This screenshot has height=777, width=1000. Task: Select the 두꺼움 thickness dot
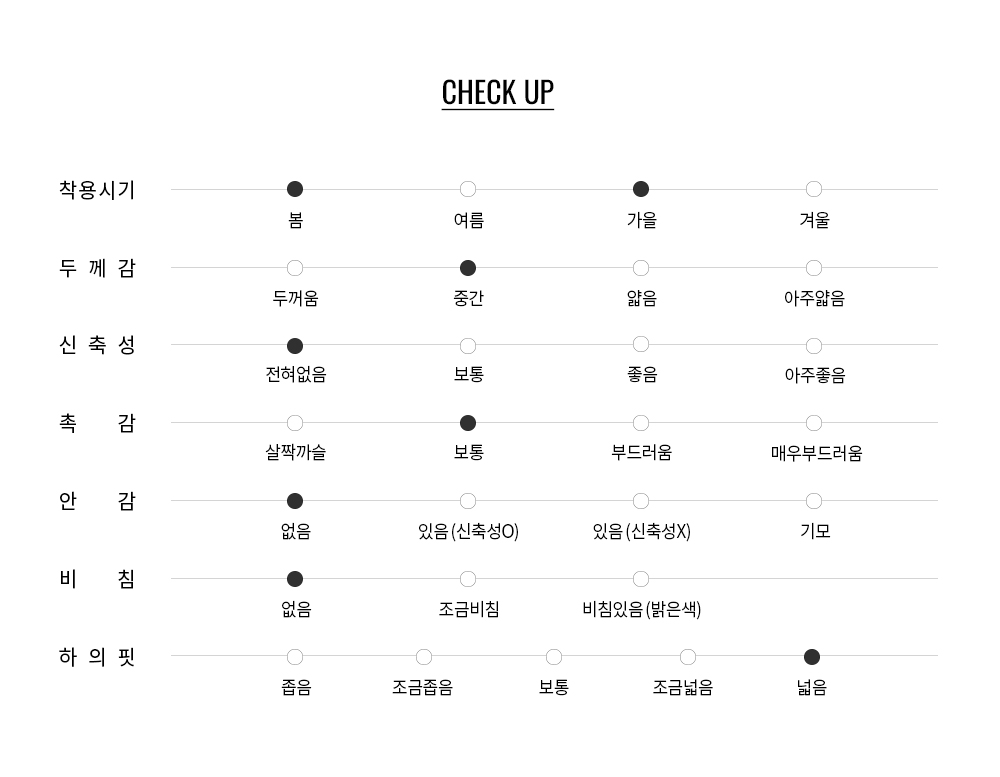[x=295, y=268]
